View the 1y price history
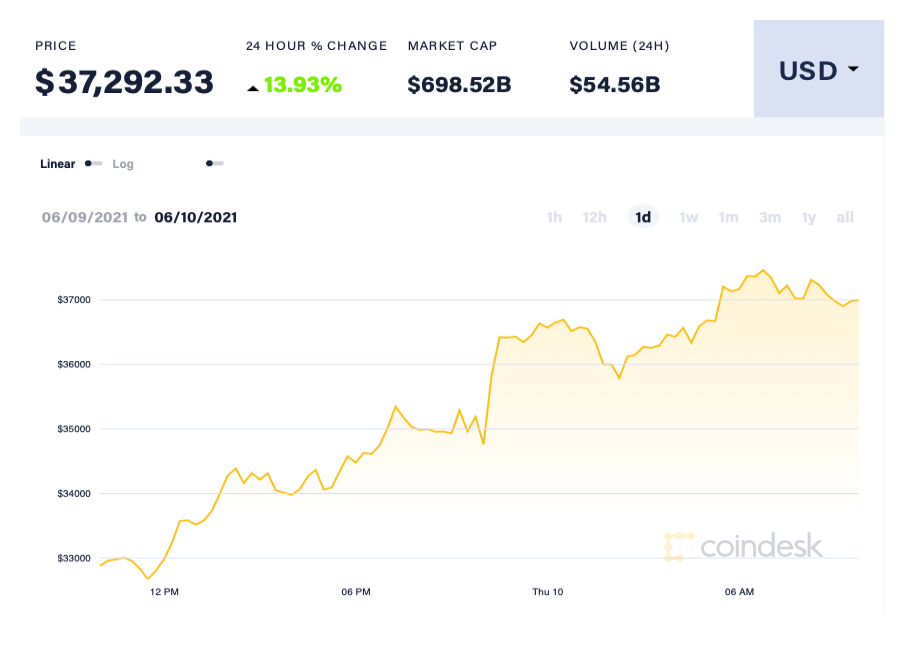This screenshot has width=905, height=672. 808,217
